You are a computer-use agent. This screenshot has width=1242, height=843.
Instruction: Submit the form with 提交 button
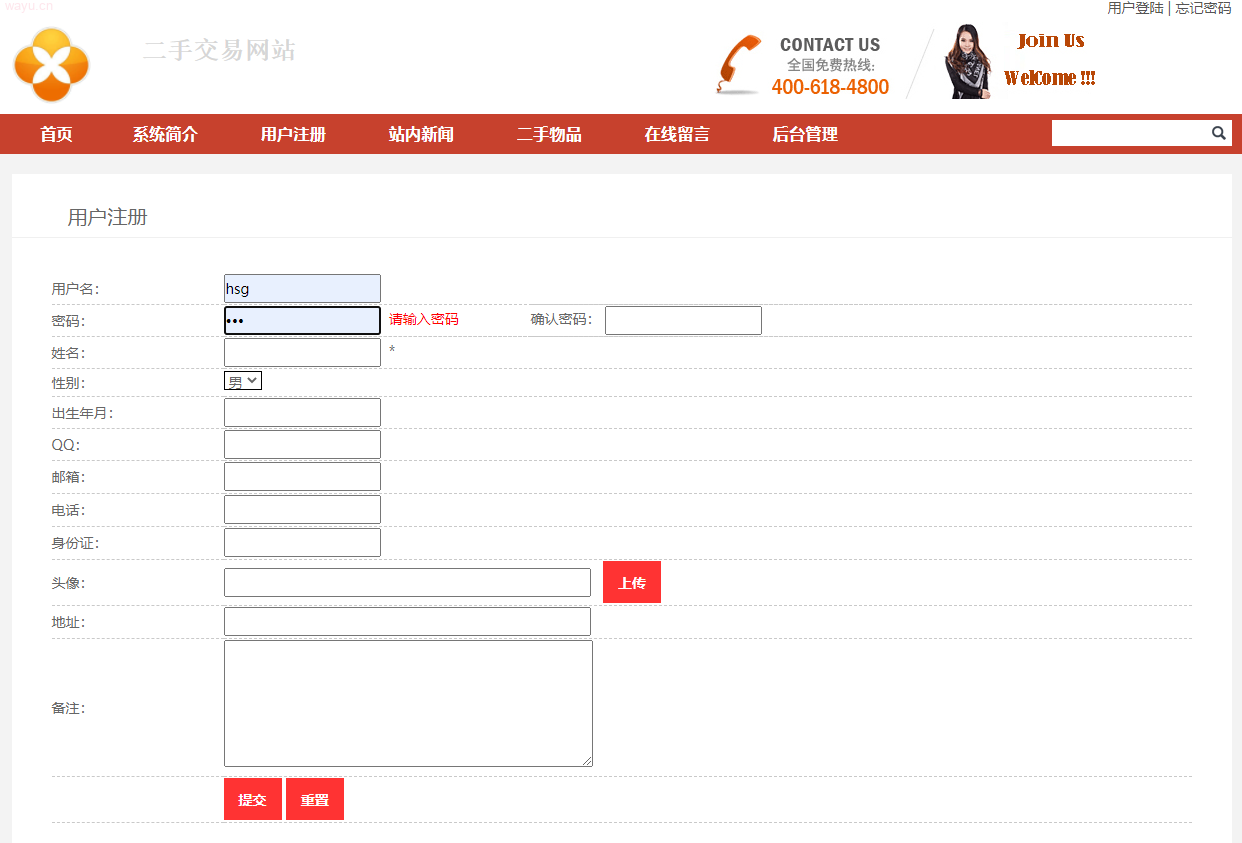pyautogui.click(x=253, y=799)
